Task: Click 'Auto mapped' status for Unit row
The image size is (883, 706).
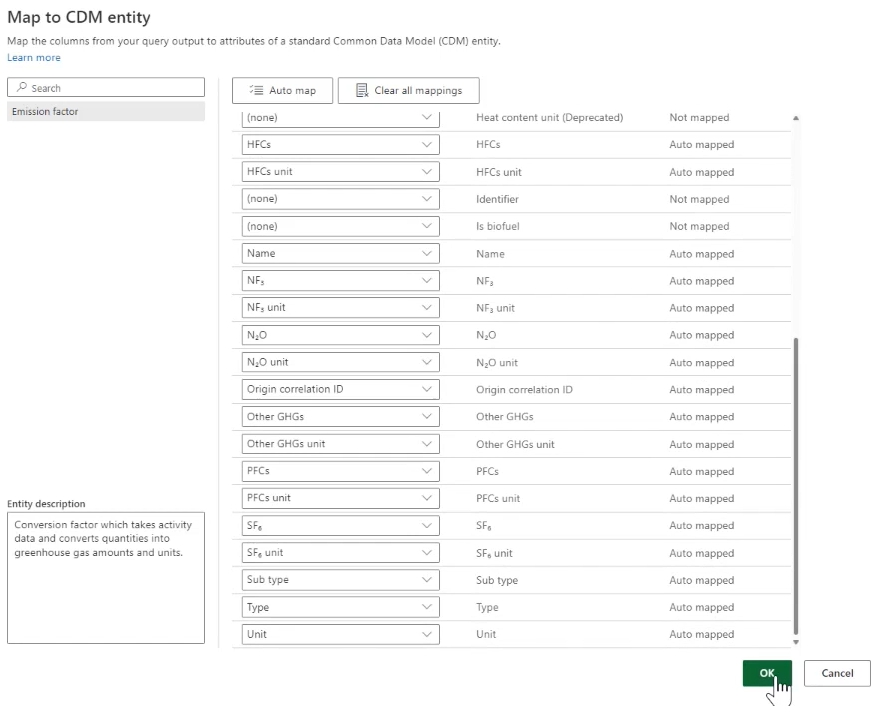Action: (x=702, y=634)
